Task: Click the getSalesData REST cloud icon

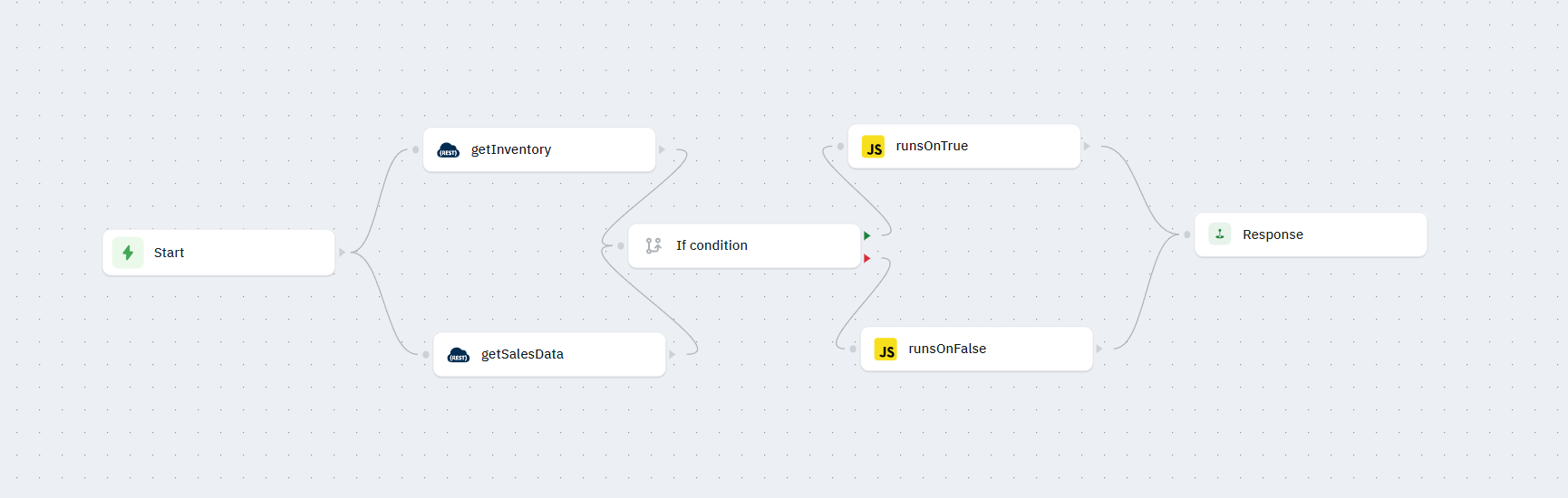Action: (x=459, y=355)
